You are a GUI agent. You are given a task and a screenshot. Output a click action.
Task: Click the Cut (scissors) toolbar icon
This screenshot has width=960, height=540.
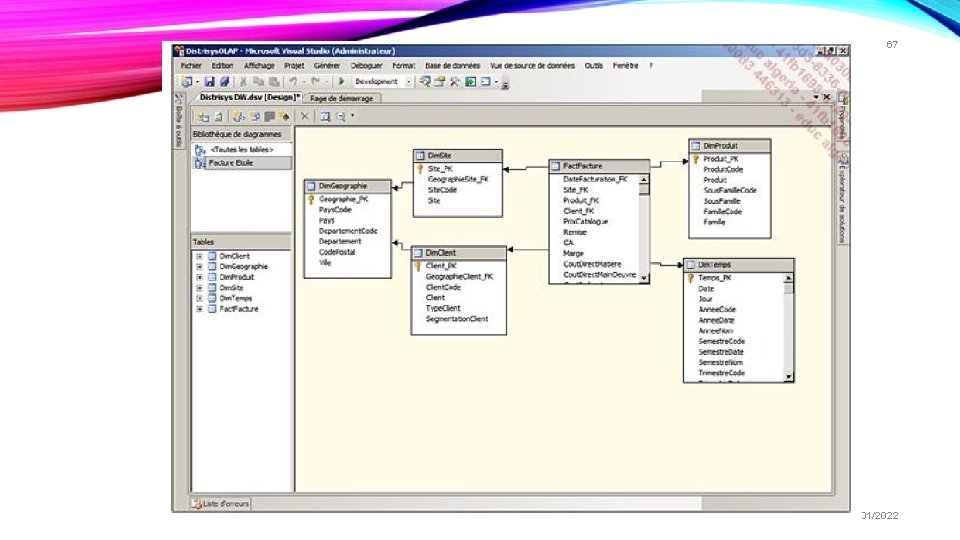click(x=243, y=81)
